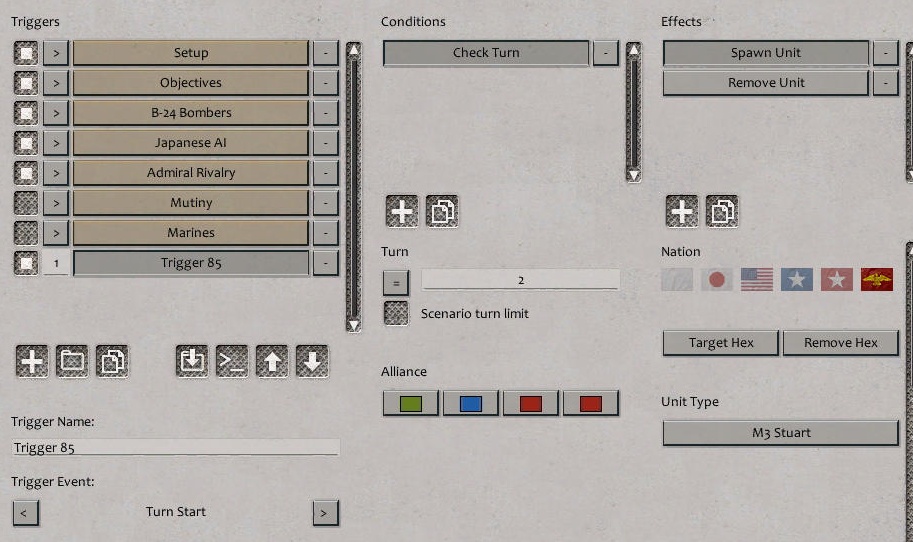Expand the Admiral Rivalry group

[56, 173]
